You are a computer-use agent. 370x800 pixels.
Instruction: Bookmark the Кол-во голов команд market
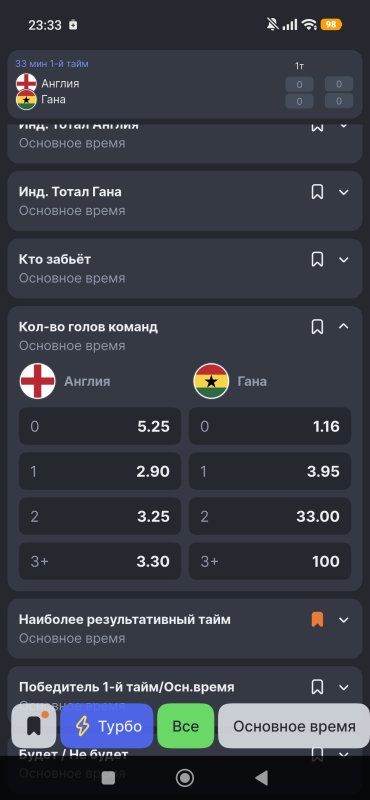coord(317,327)
